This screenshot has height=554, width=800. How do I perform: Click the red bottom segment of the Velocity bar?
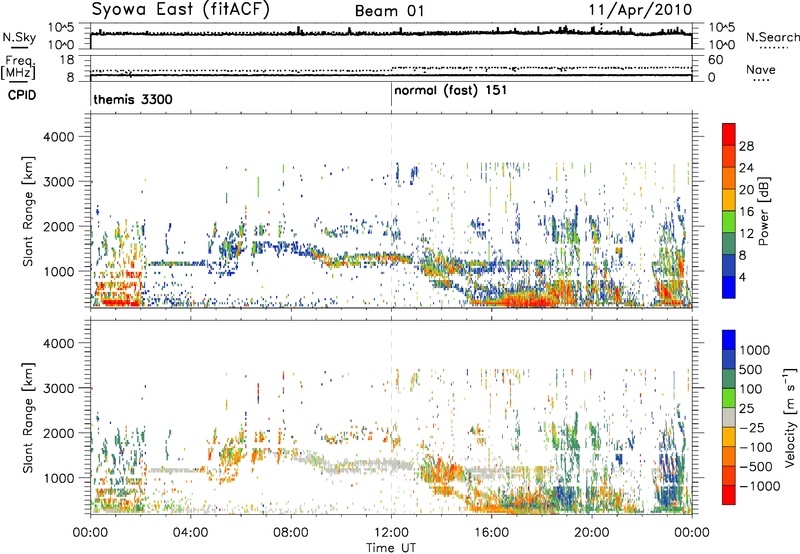729,495
